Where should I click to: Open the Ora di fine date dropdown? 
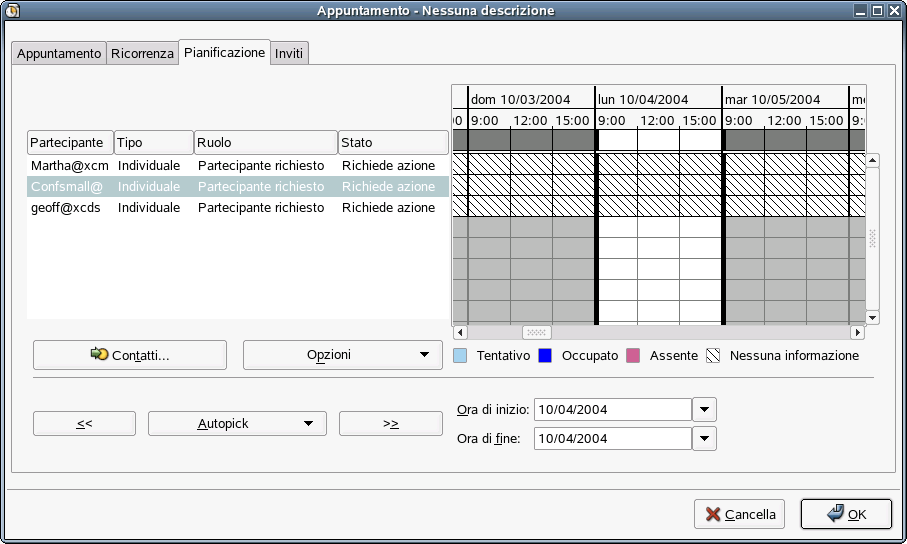(705, 438)
